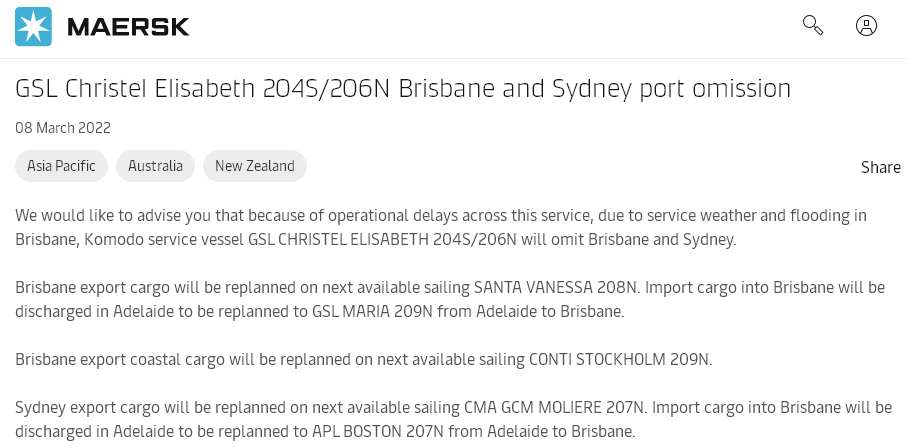The height and width of the screenshot is (448, 908).
Task: Click the Share button
Action: click(x=880, y=167)
